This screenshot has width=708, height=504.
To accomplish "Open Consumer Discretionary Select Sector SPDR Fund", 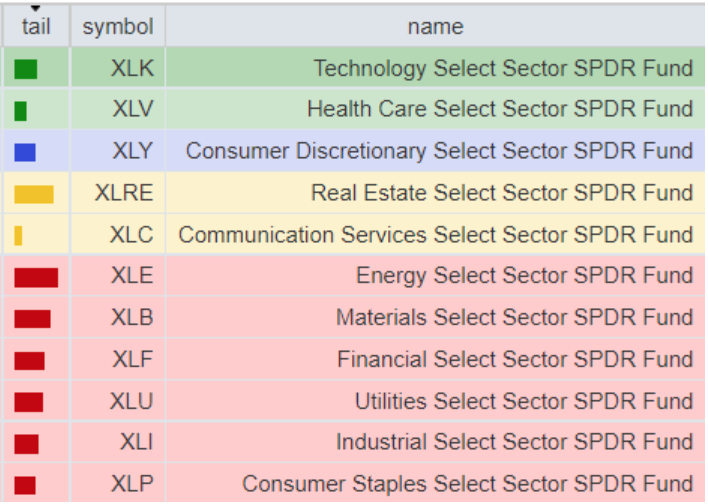I will pyautogui.click(x=439, y=151).
